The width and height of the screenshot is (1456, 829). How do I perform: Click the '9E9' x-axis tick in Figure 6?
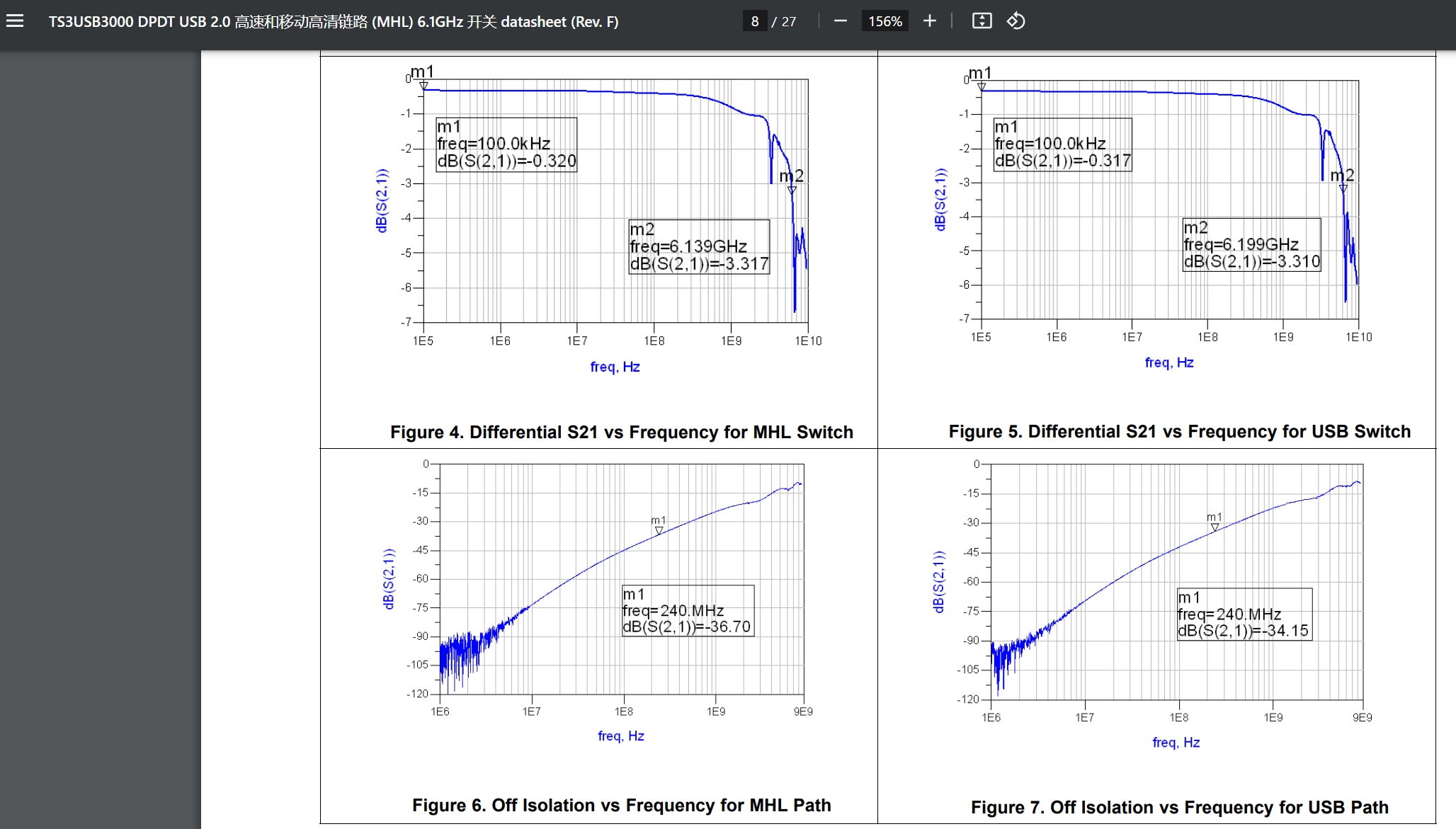803,711
